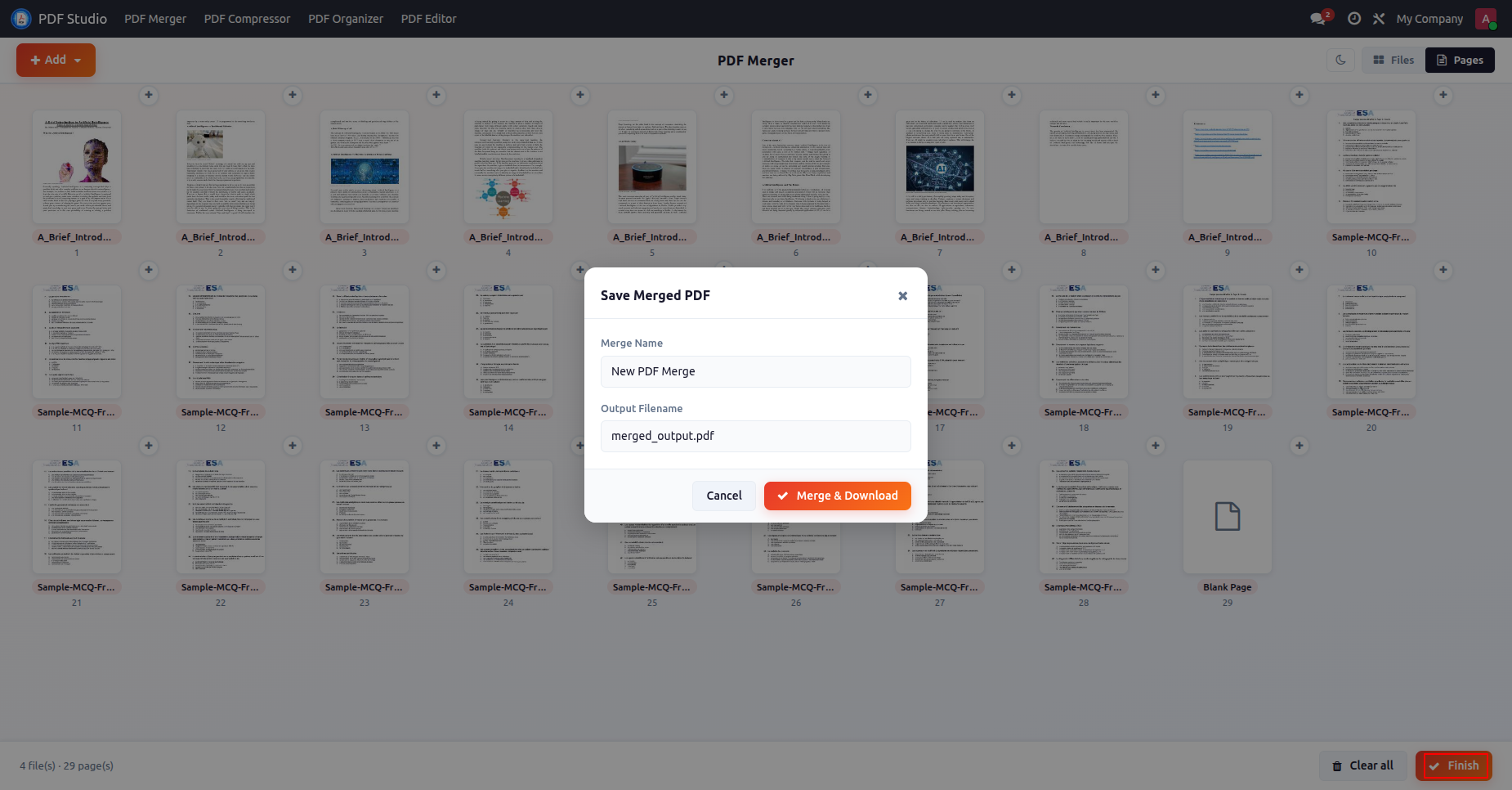The height and width of the screenshot is (790, 1512).
Task: Select page 21 Sample-MCQ thumbnail
Action: pyautogui.click(x=77, y=517)
